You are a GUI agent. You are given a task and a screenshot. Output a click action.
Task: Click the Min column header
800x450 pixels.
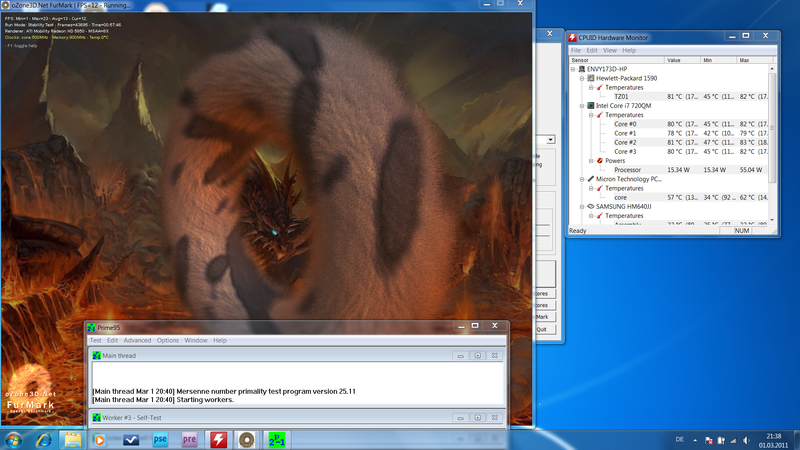(x=718, y=60)
